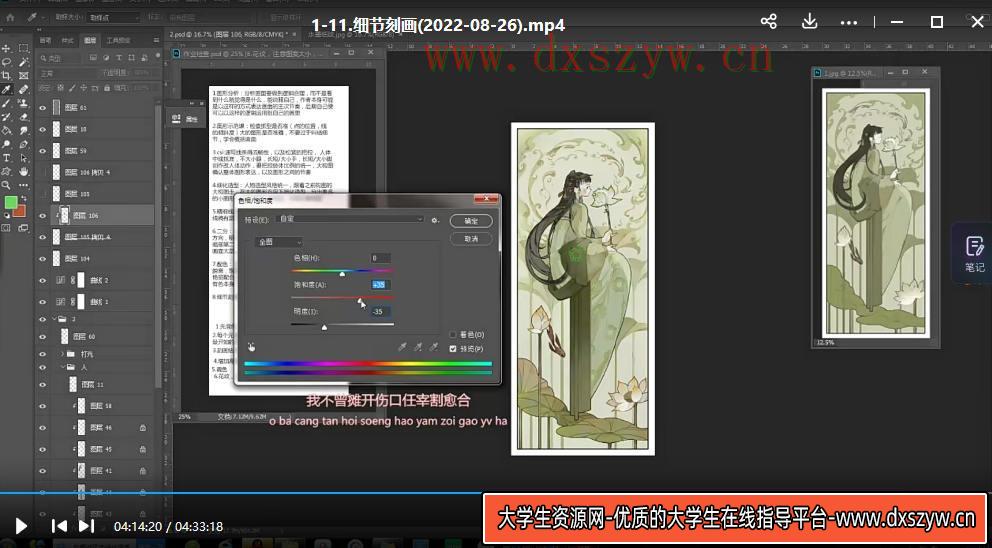
Task: Click the Lightness slider track
Action: [x=342, y=325]
